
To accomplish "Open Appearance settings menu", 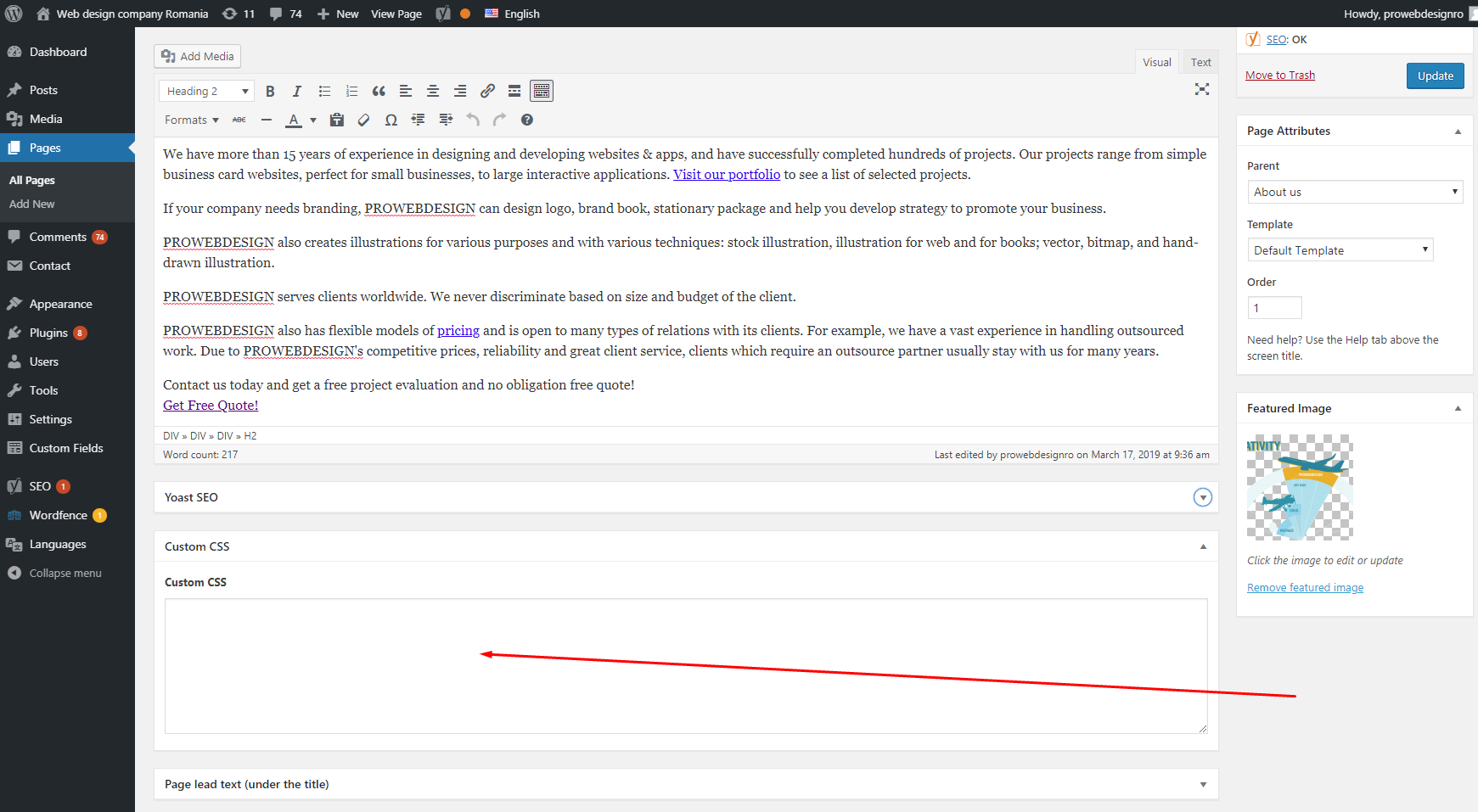I will coord(67,304).
